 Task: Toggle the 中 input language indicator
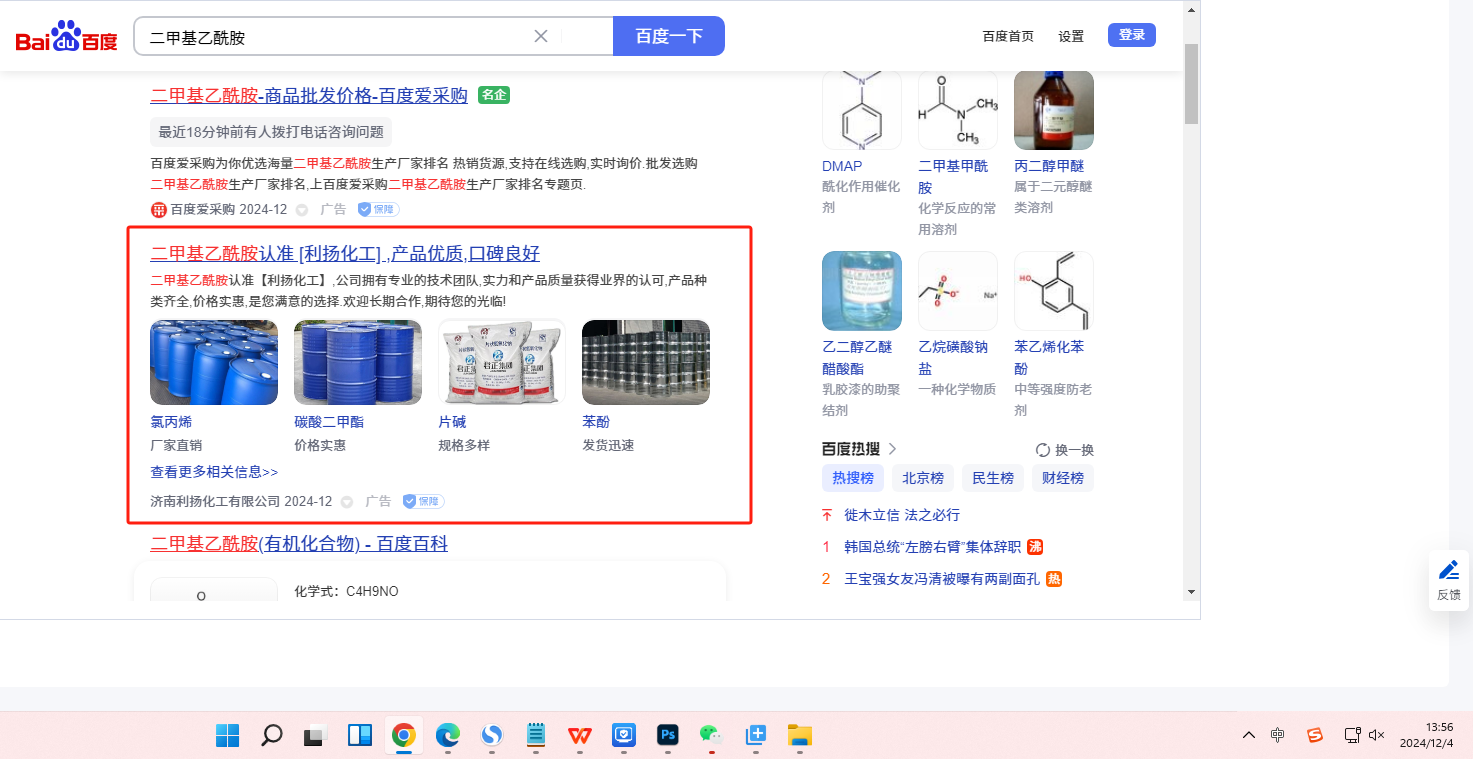[1278, 735]
